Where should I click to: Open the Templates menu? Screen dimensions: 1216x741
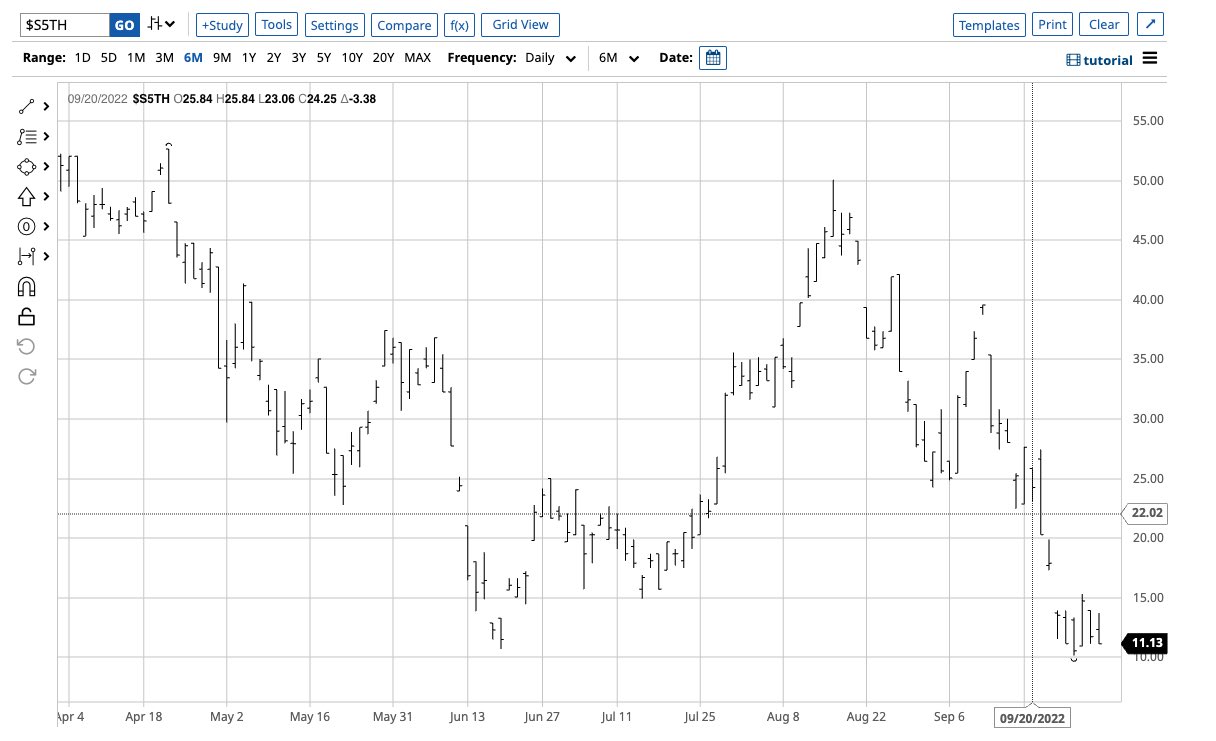click(x=989, y=25)
